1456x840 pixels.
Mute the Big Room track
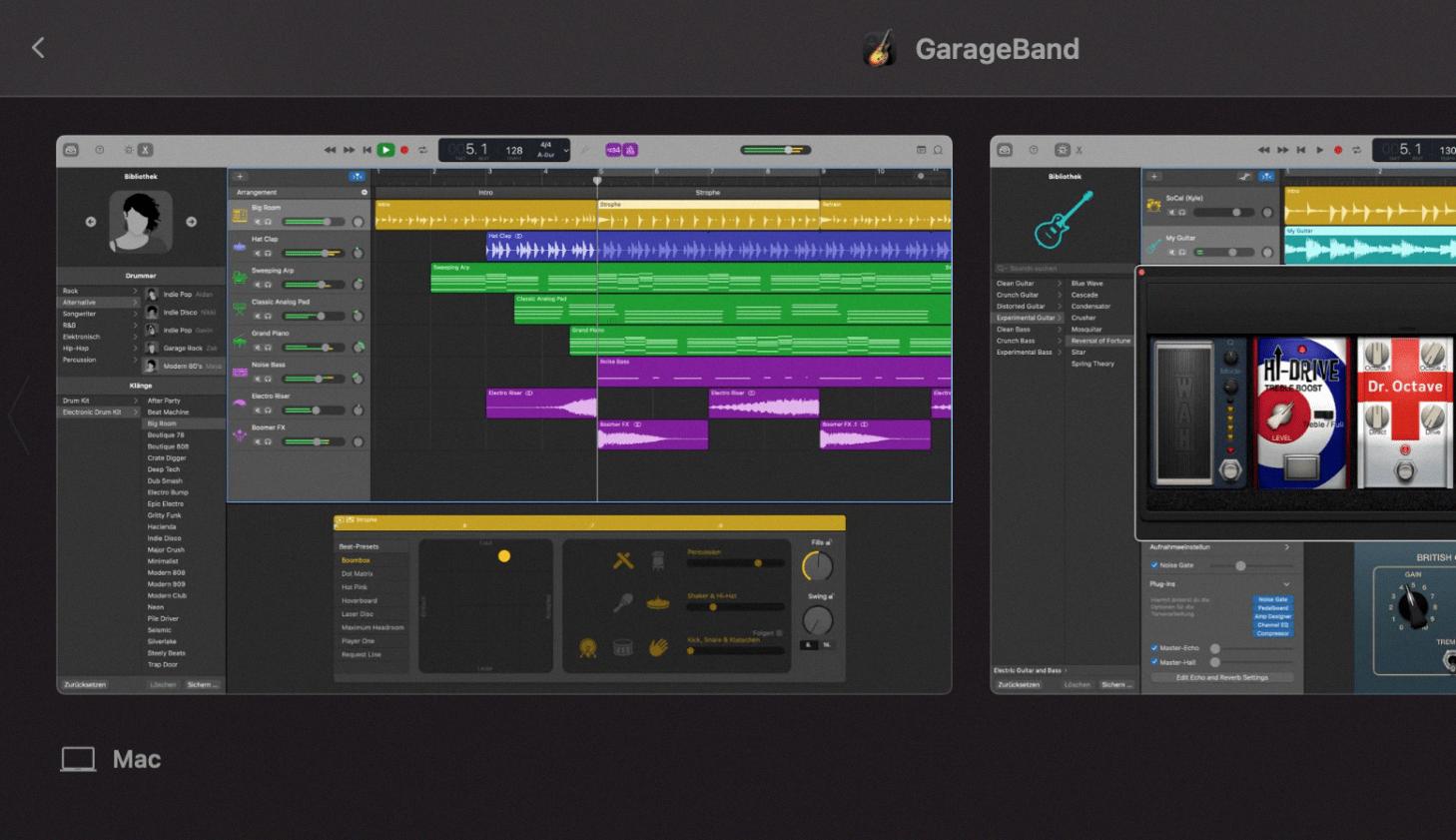pyautogui.click(x=257, y=222)
